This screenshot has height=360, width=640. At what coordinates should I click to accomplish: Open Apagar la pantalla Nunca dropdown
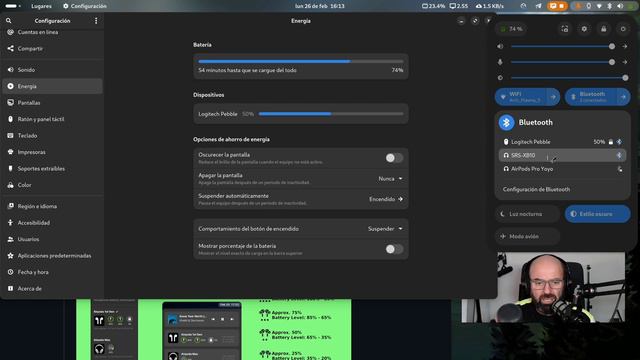pyautogui.click(x=390, y=179)
